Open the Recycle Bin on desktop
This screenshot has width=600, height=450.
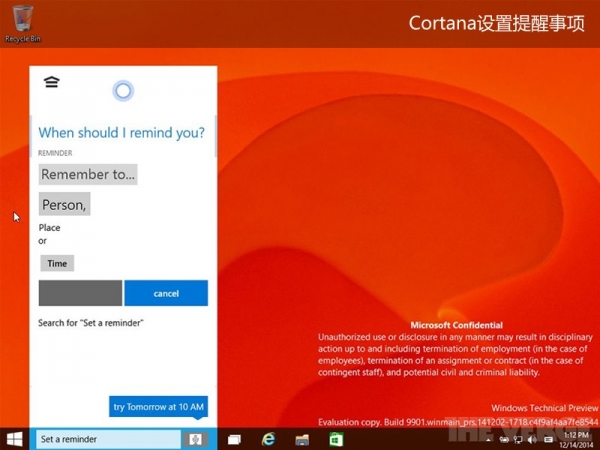pos(21,22)
